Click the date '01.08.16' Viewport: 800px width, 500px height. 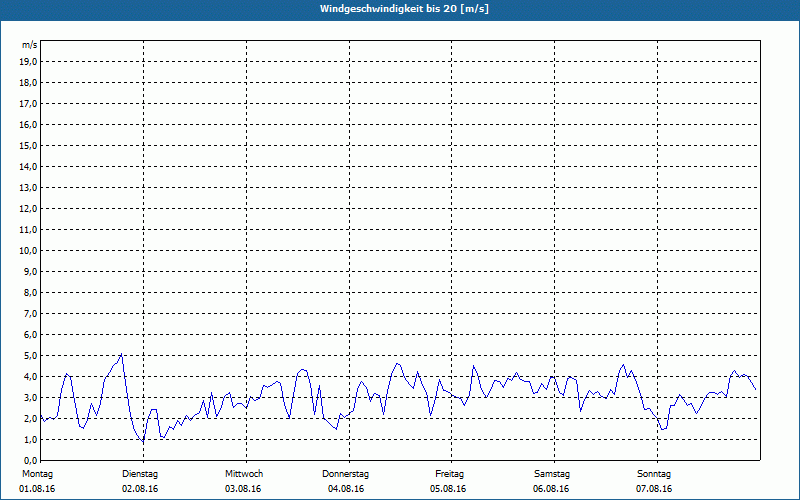(37, 489)
